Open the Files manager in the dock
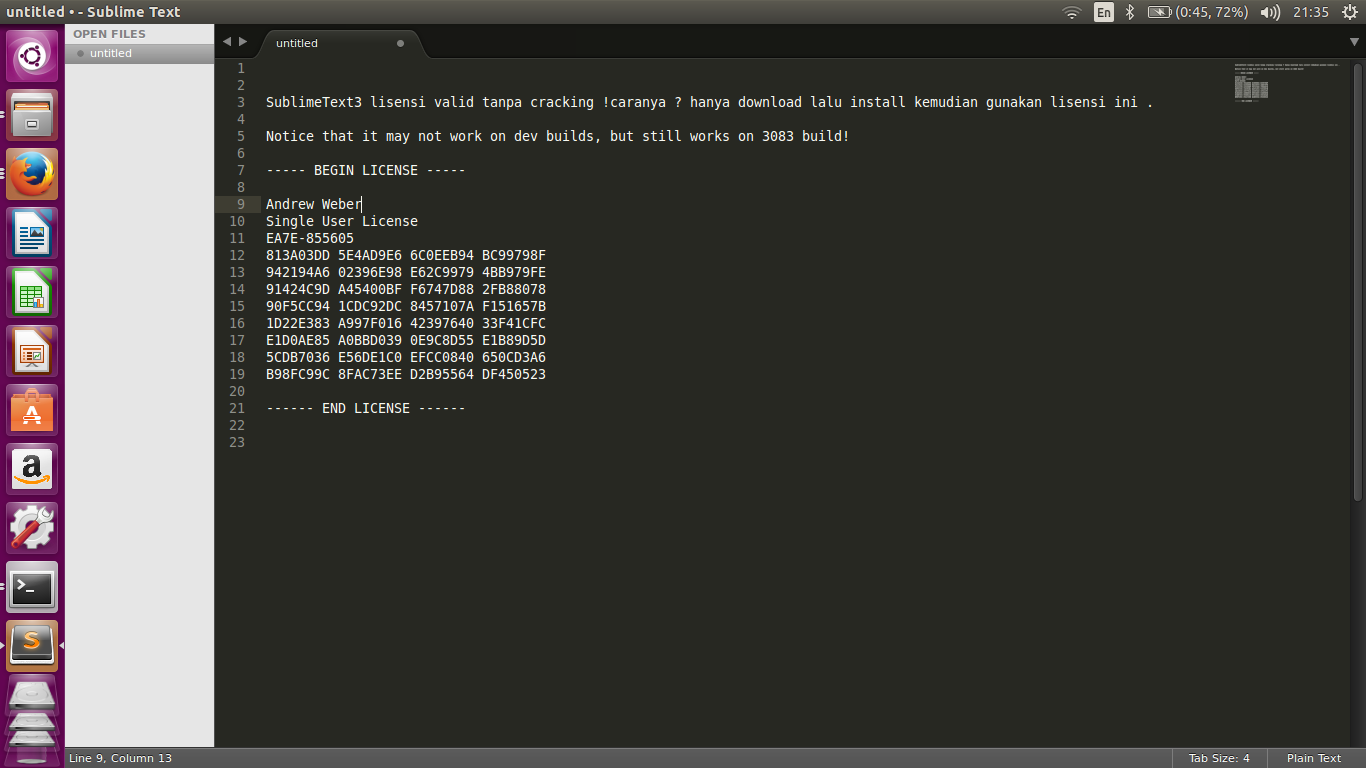This screenshot has height=768, width=1366. click(x=32, y=115)
